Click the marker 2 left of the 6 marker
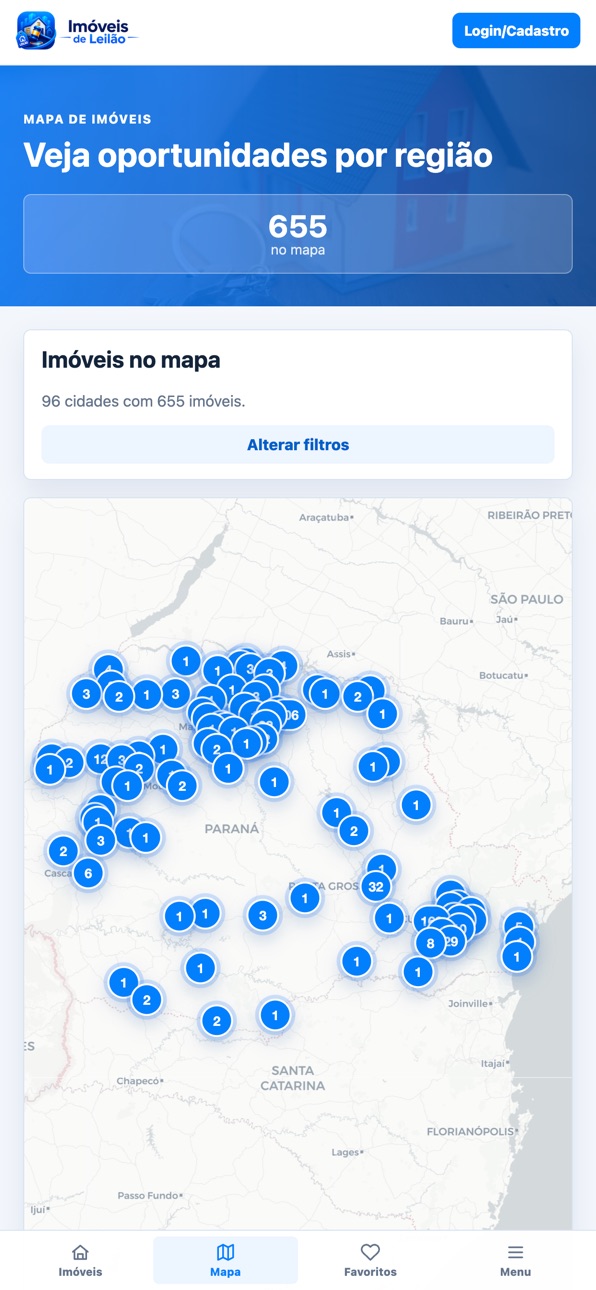The image size is (596, 1290). point(62,851)
